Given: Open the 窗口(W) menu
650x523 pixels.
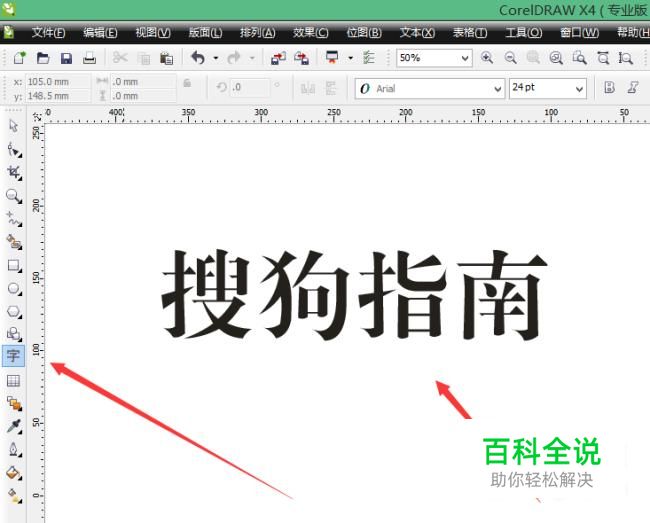Looking at the screenshot, I should click(579, 32).
